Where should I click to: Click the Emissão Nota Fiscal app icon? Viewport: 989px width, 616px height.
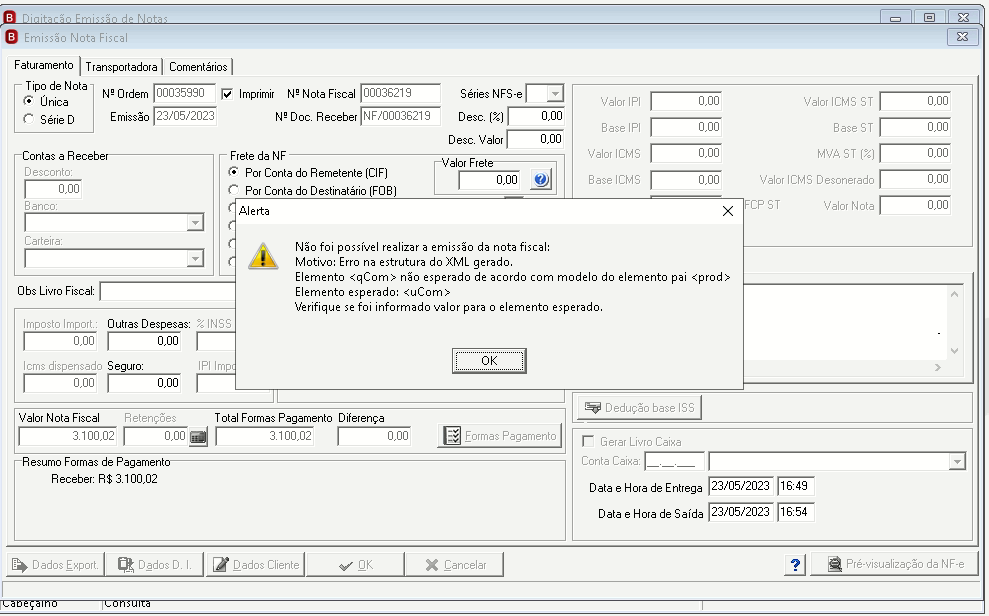[11, 37]
